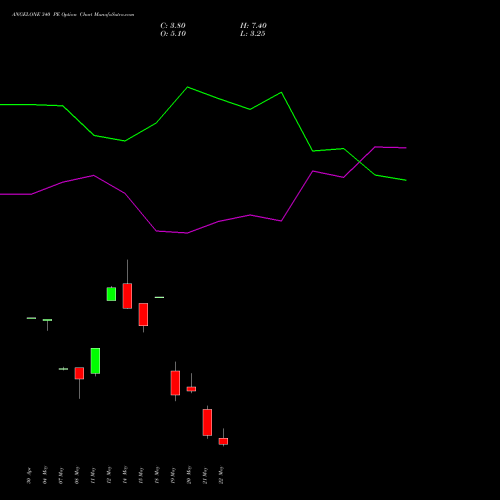This screenshot has width=500, height=500.
Task: Click the close value 'C: 3.80'
Action: tap(173, 26)
